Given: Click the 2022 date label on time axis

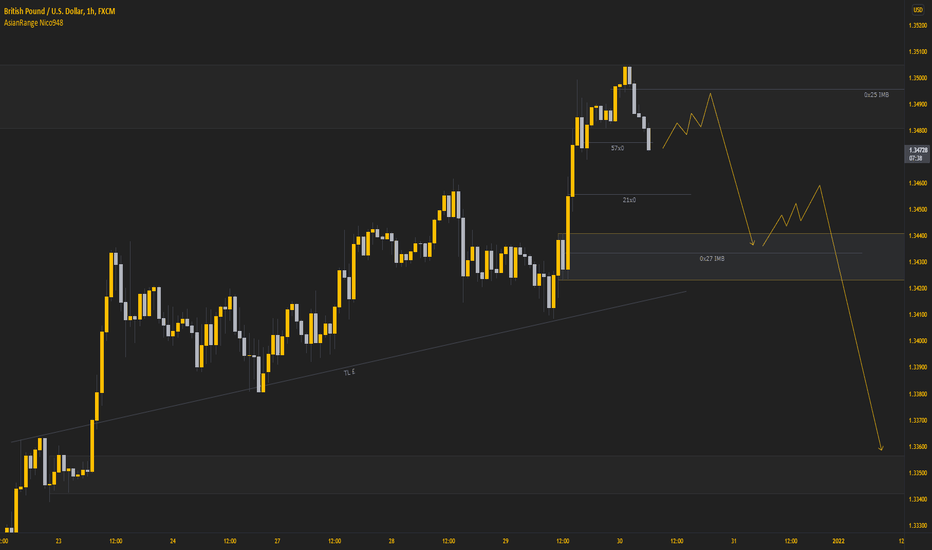Looking at the screenshot, I should point(838,541).
